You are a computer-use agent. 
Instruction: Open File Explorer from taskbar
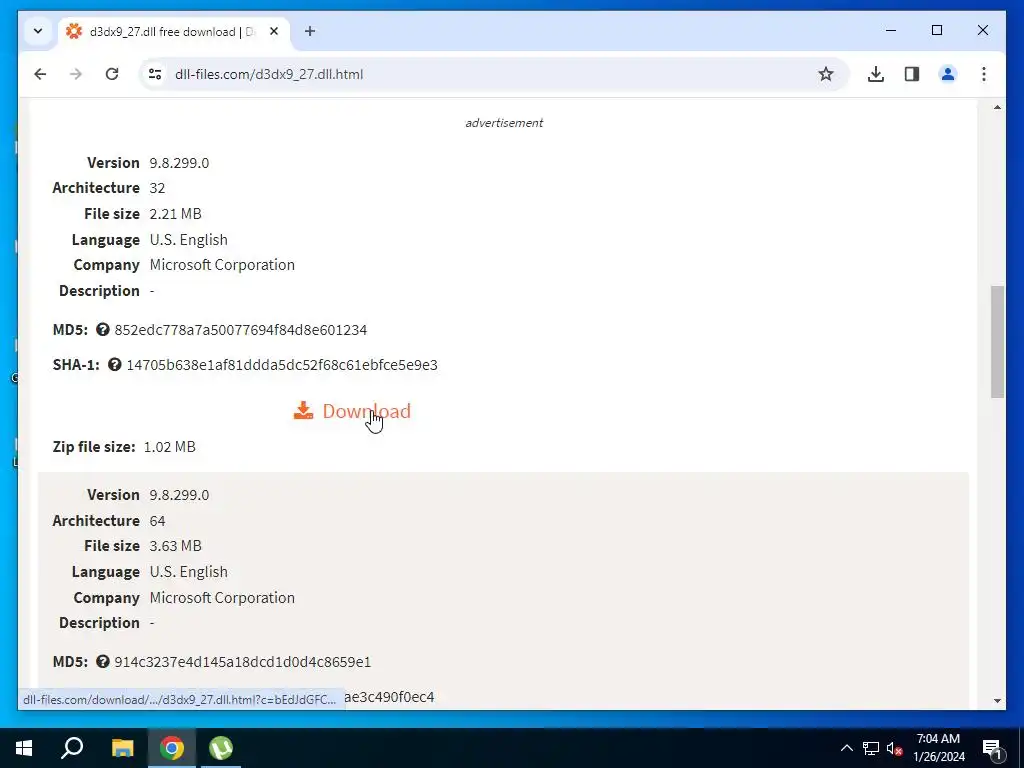[122, 748]
